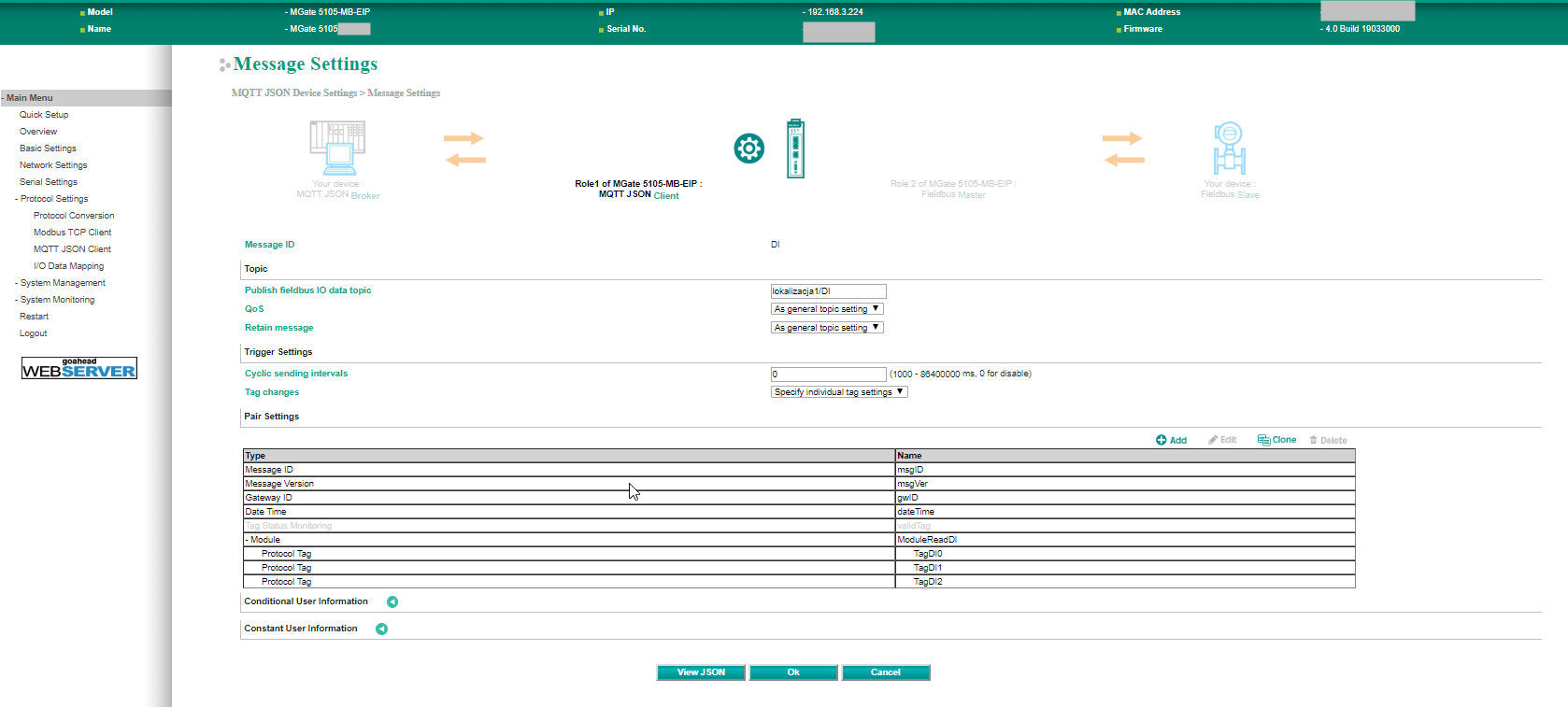Click the Cyclic sending intervals label
Image resolution: width=1568 pixels, height=707 pixels.
(x=296, y=374)
